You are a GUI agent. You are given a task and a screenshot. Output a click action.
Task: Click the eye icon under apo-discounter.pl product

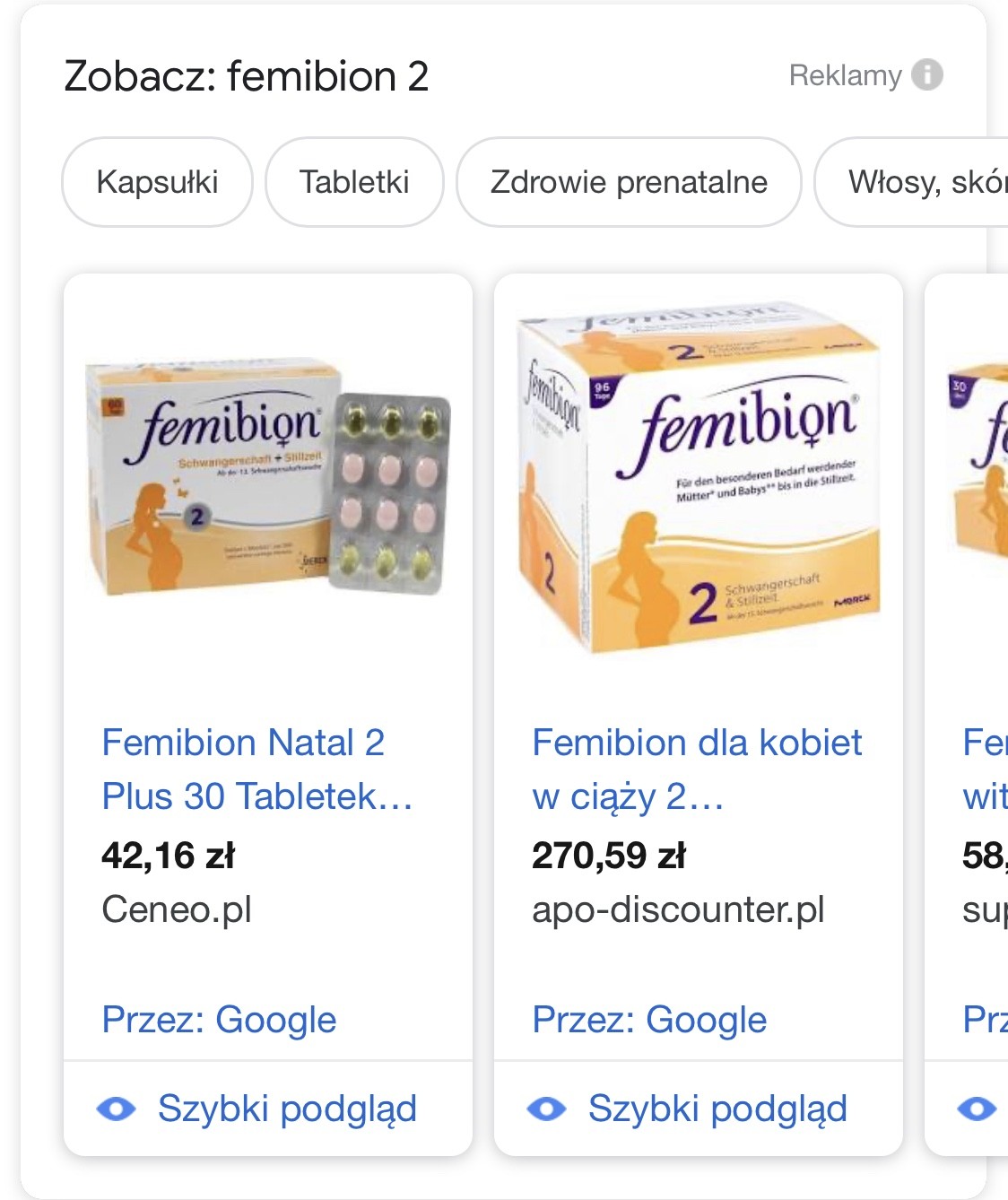click(x=547, y=1109)
